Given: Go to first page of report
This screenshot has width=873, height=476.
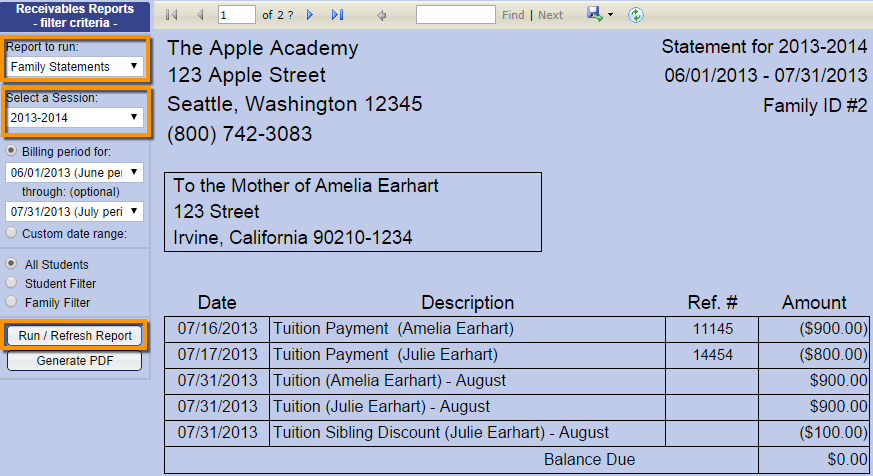Looking at the screenshot, I should 171,15.
